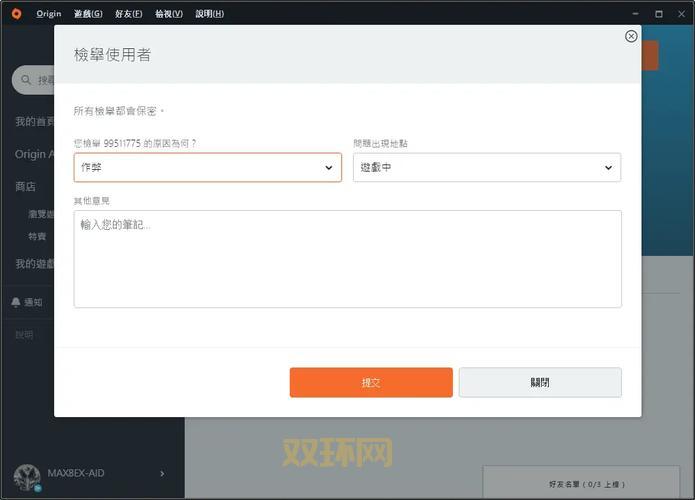Open the 好友(F) menu
This screenshot has width=695, height=500.
point(129,14)
